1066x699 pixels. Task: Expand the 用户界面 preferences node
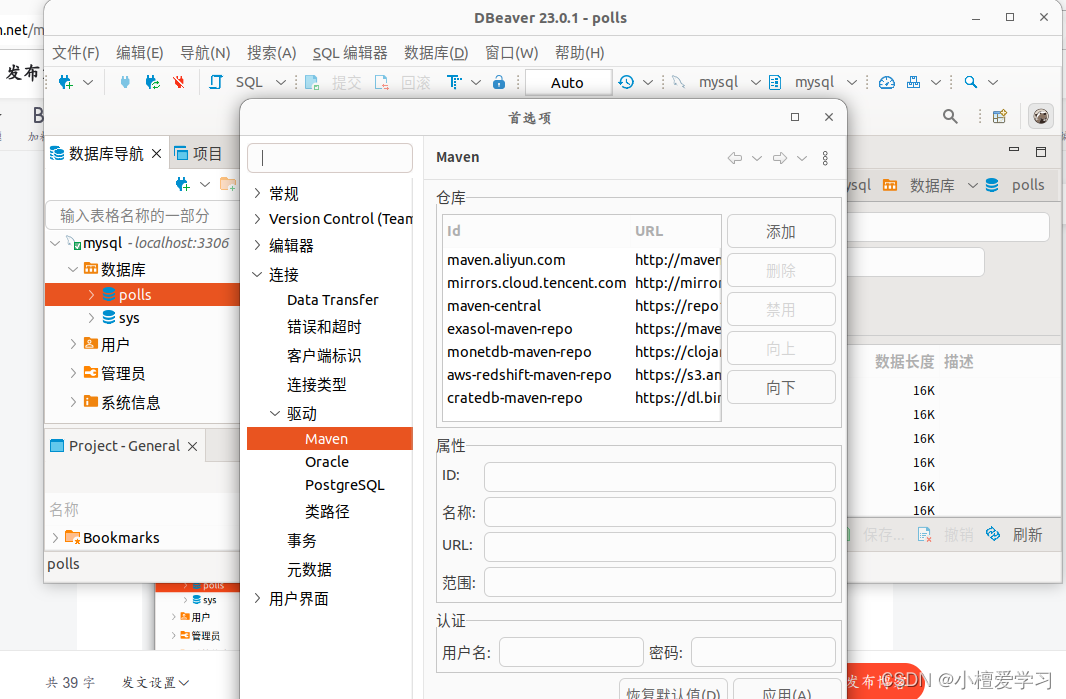pos(257,598)
